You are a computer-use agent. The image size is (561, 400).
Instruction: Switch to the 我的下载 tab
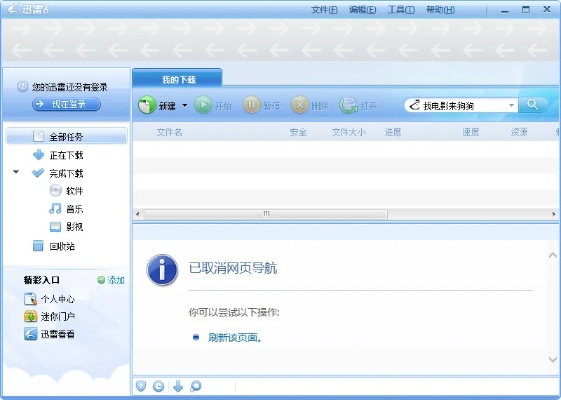(178, 79)
